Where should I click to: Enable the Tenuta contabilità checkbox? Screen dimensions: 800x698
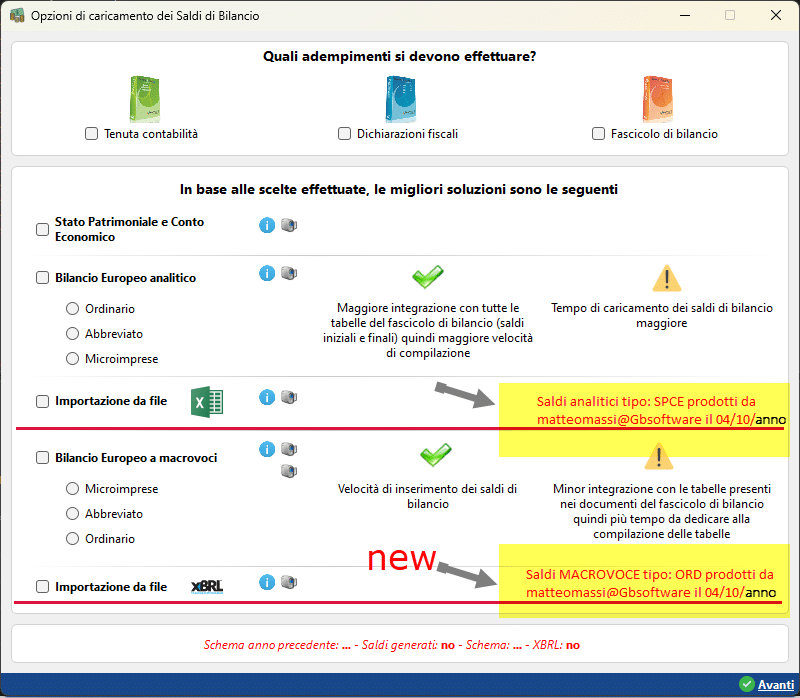pyautogui.click(x=91, y=134)
